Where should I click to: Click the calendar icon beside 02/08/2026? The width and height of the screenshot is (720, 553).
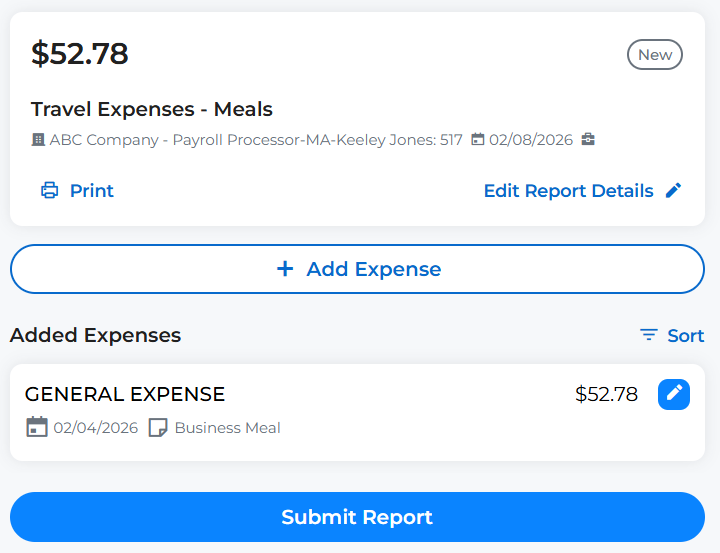click(x=478, y=140)
